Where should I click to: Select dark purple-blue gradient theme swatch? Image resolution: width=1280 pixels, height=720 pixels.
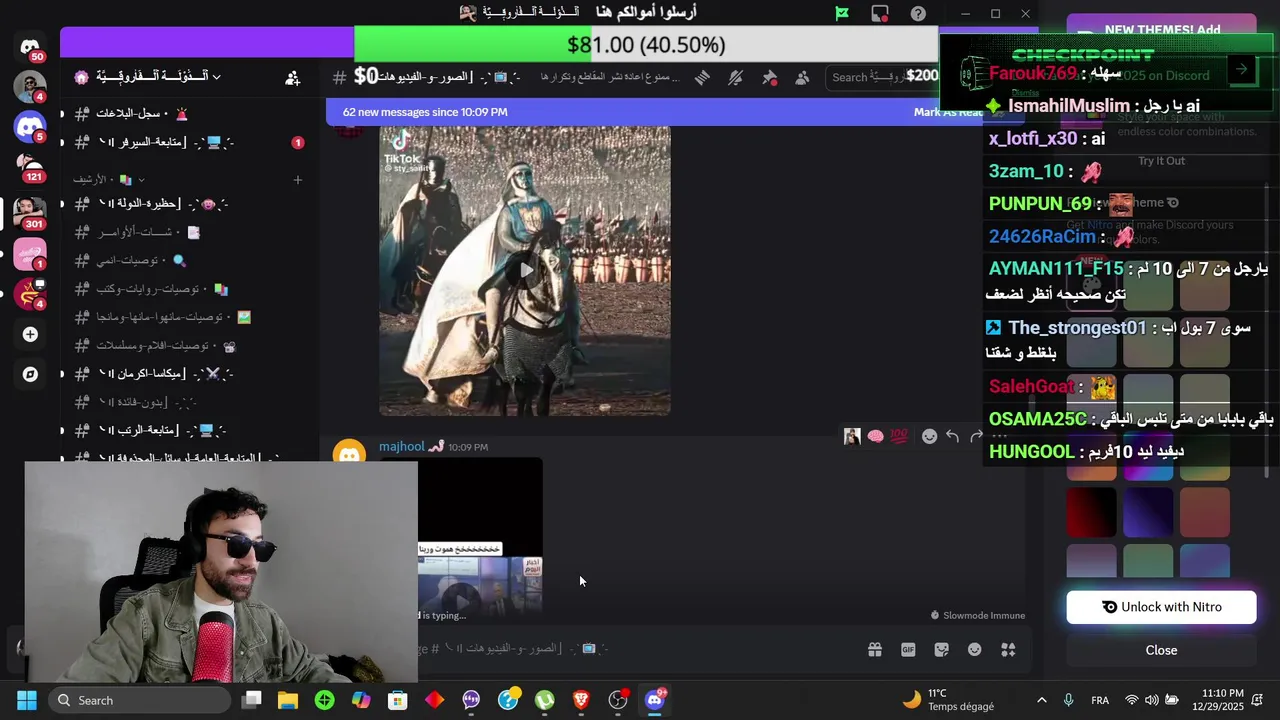1148,513
